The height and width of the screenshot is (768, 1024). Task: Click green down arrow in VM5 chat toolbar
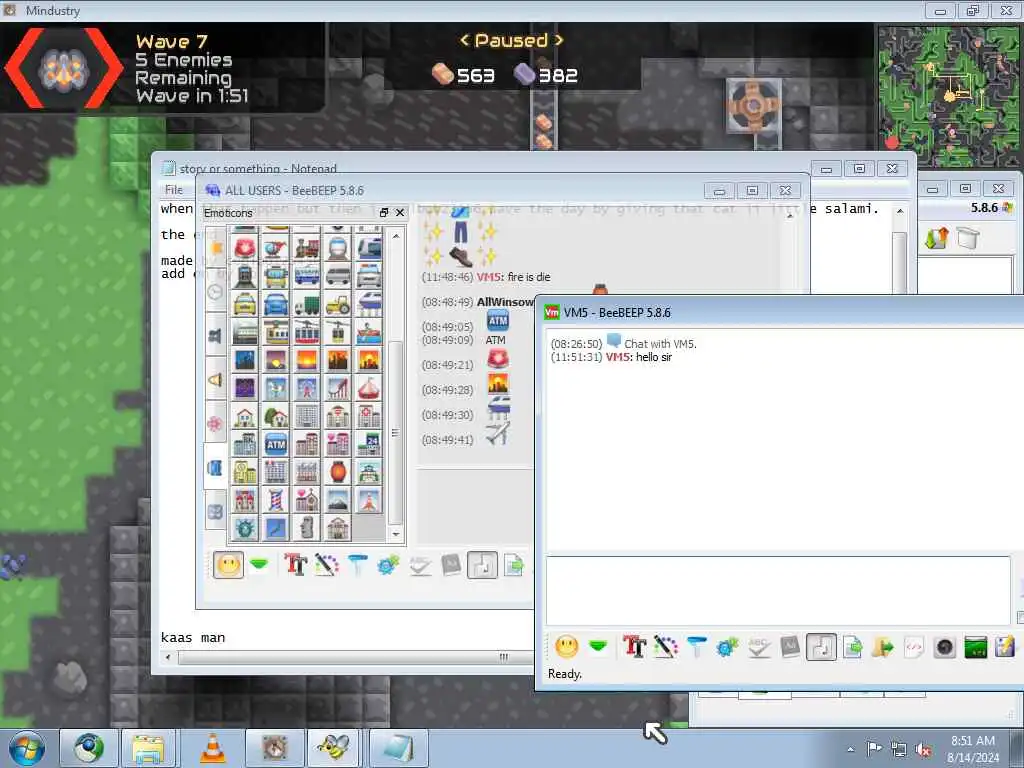coord(598,647)
